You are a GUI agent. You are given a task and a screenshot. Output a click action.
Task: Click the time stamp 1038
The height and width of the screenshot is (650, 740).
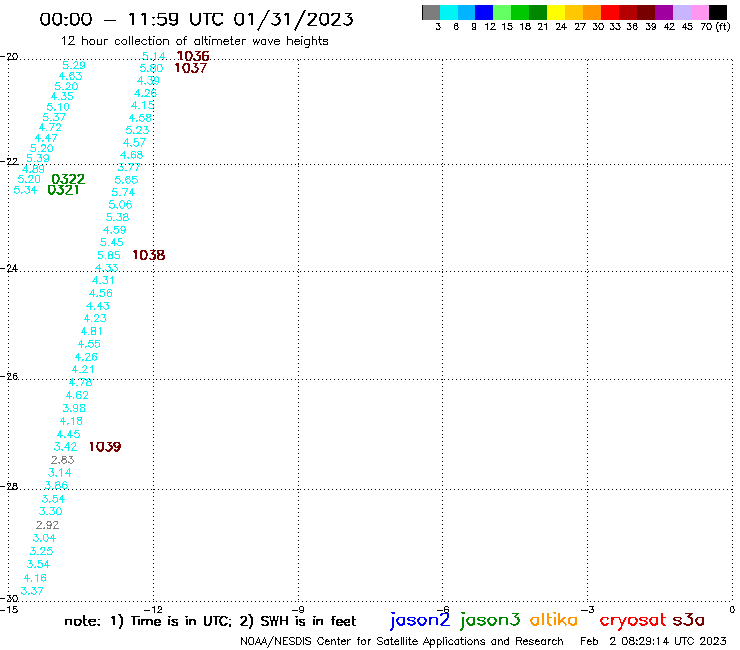(149, 255)
